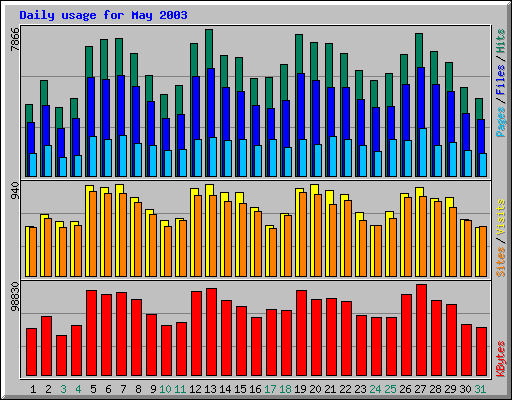Click day label "1" on x-axis

(x=33, y=389)
